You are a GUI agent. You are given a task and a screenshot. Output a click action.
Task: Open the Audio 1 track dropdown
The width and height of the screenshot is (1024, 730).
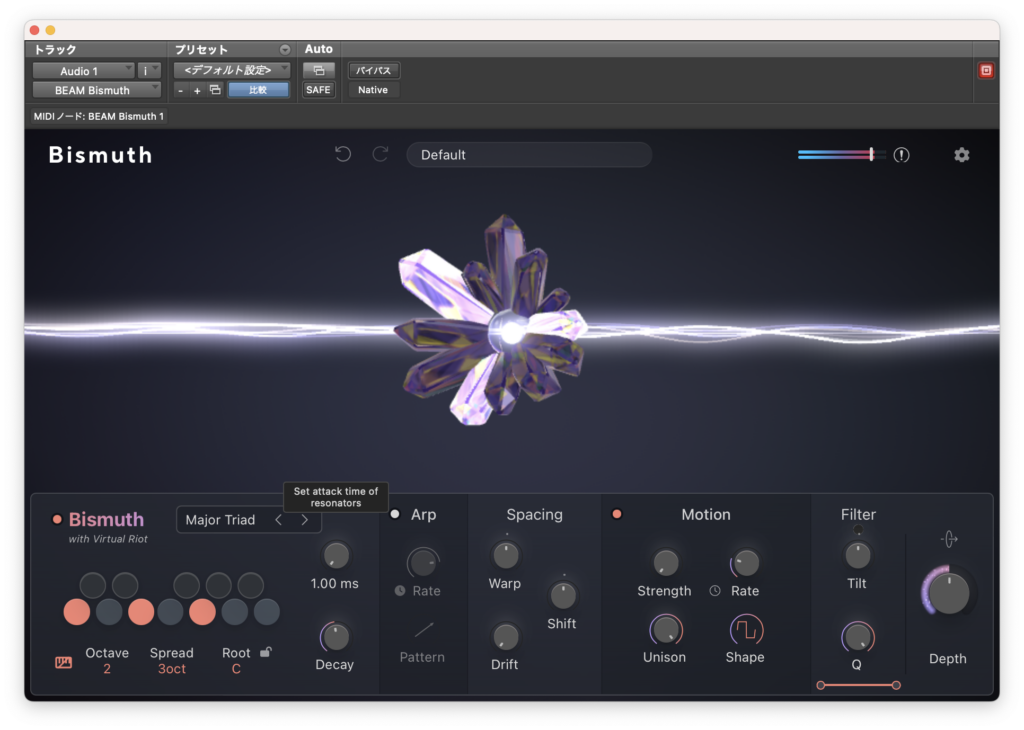[x=84, y=71]
